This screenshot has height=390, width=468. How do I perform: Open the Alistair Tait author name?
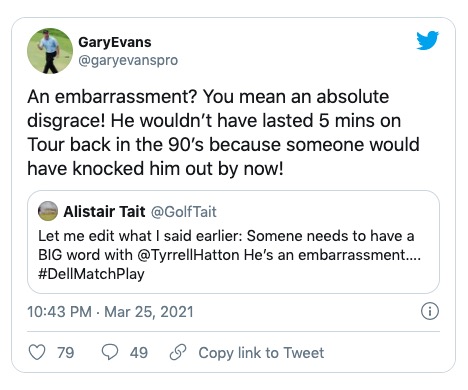pos(104,212)
